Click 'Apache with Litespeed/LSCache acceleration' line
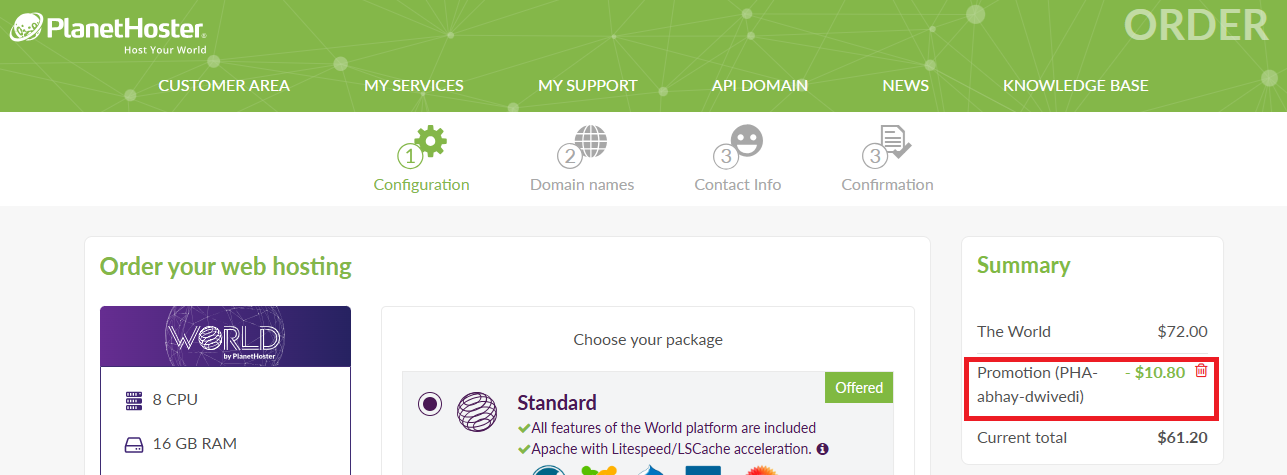 666,449
